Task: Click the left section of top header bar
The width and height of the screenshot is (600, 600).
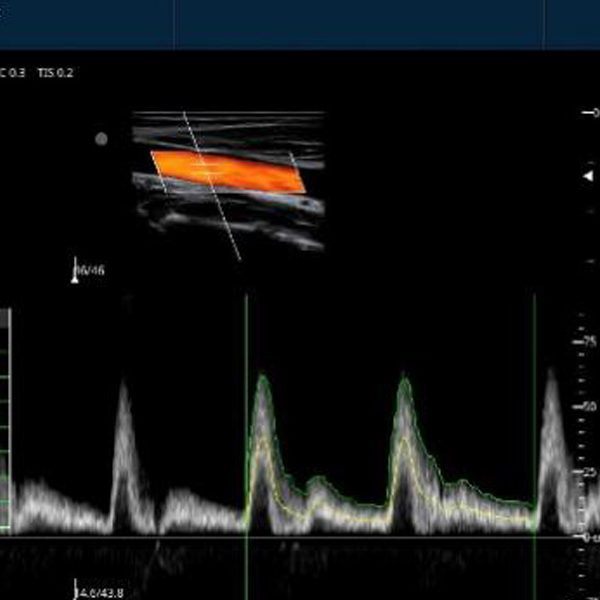Action: tap(87, 24)
